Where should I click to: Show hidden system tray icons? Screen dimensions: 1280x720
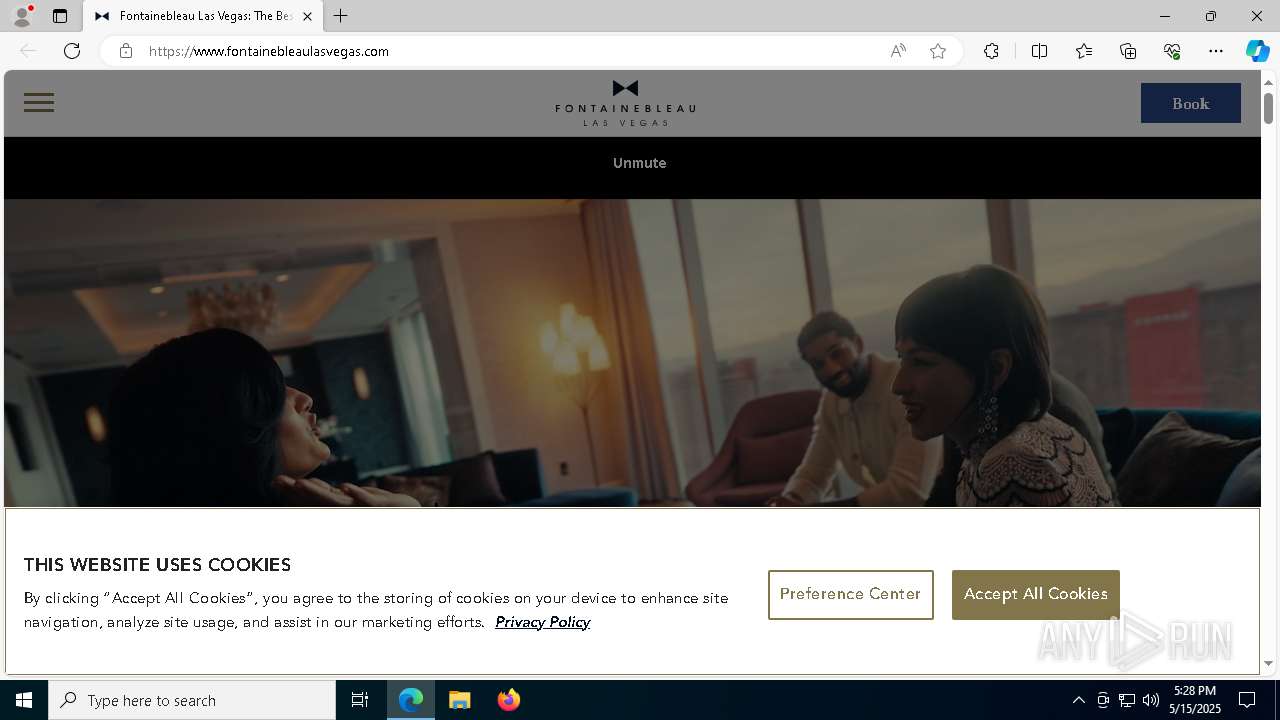click(x=1078, y=700)
